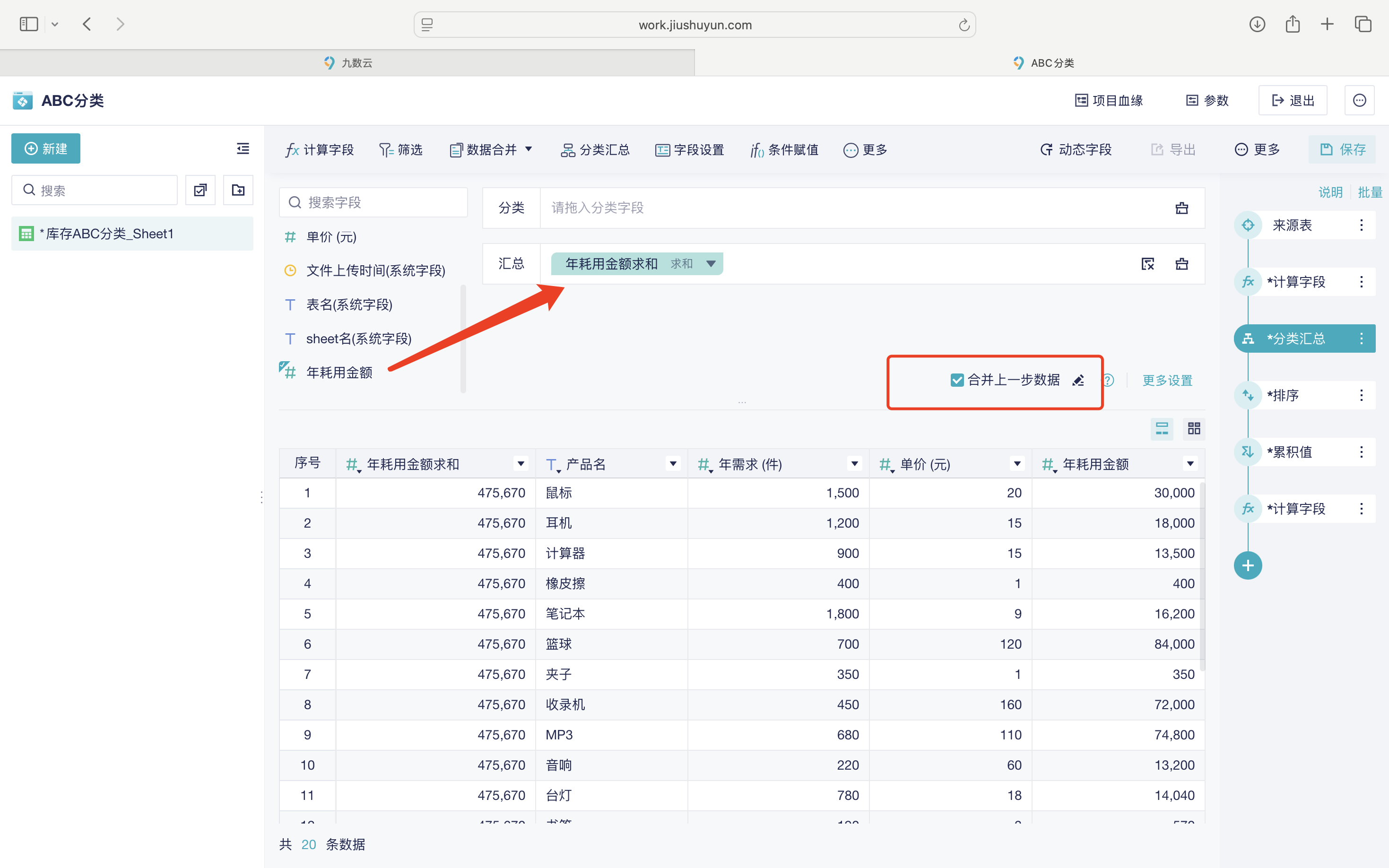Click the 分类 row clean brush icon
Image resolution: width=1389 pixels, height=868 pixels.
point(1181,208)
